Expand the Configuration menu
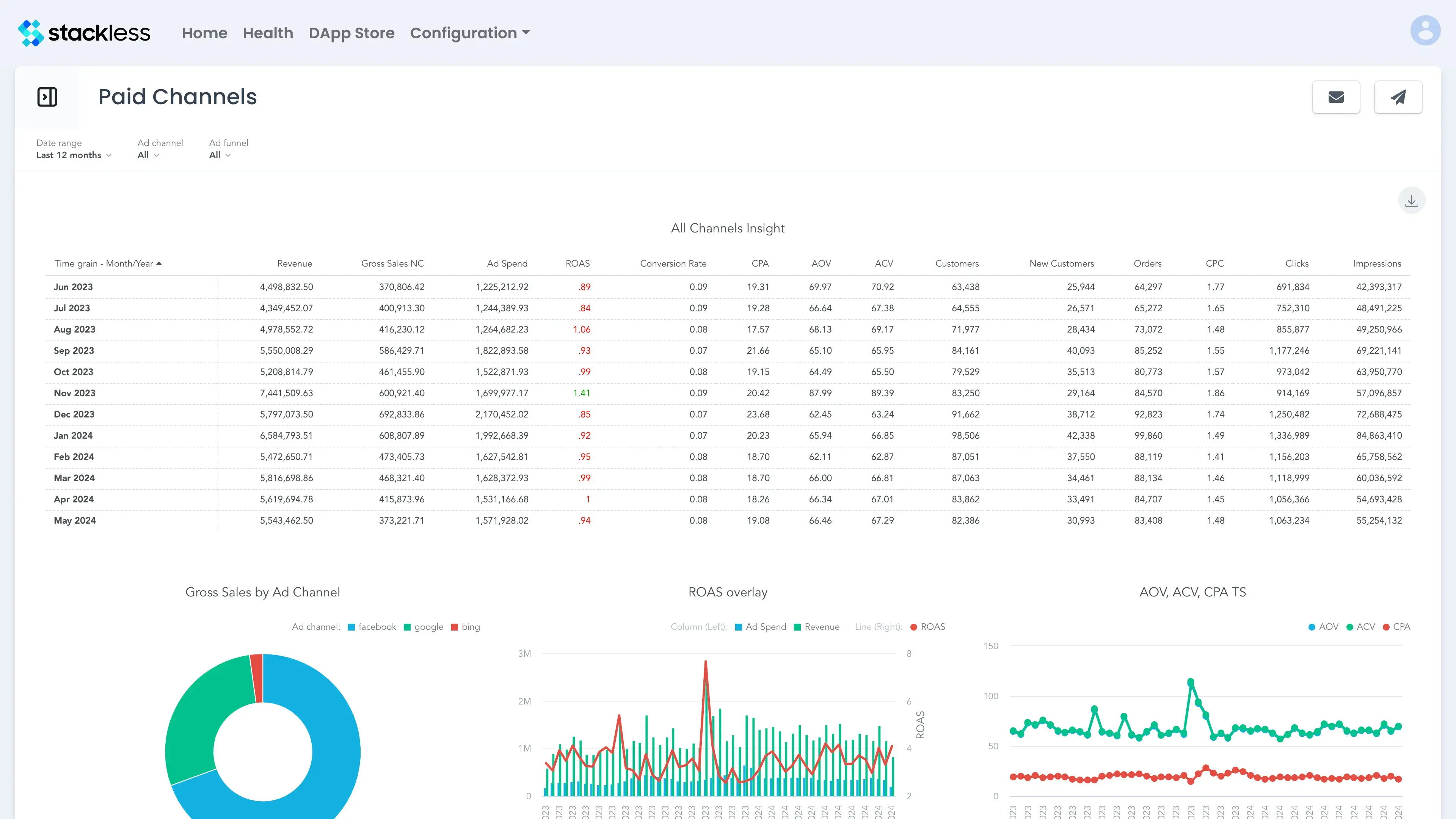1456x819 pixels. pyautogui.click(x=470, y=33)
